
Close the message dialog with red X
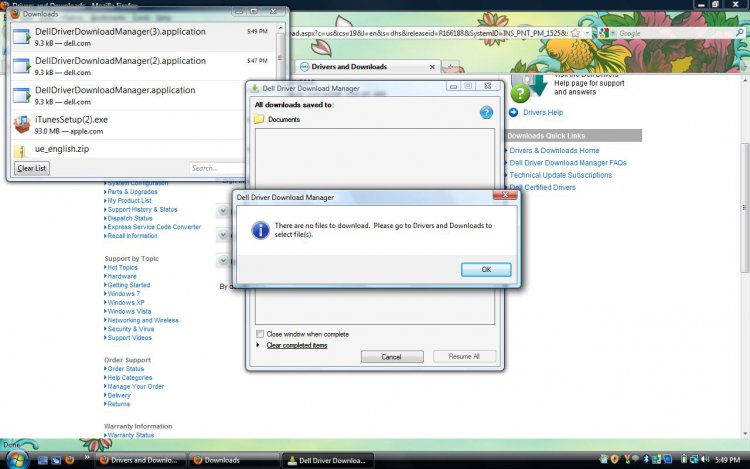[x=505, y=195]
